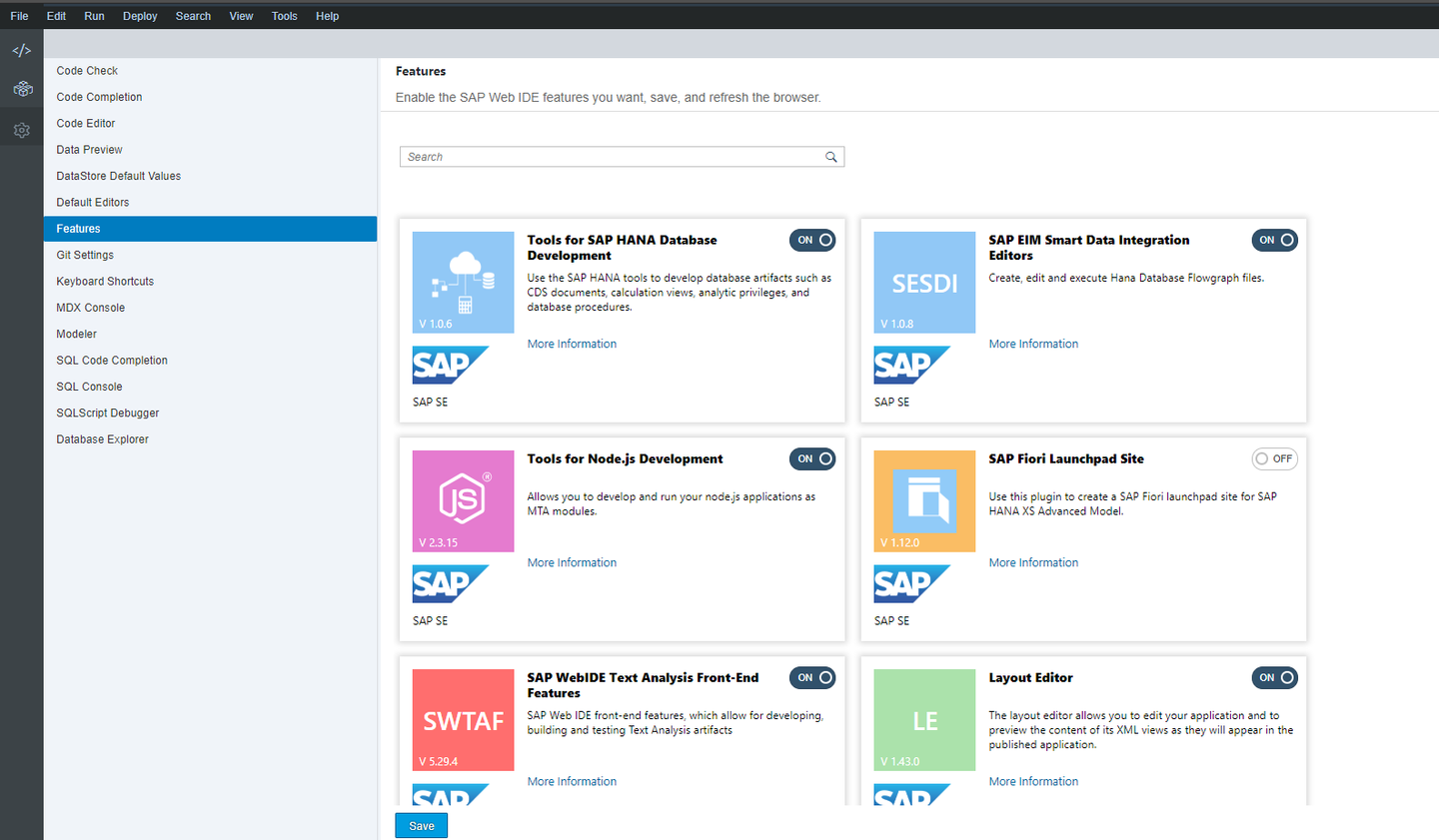Image resolution: width=1439 pixels, height=840 pixels.
Task: Open the Deploy menu
Action: (x=140, y=16)
